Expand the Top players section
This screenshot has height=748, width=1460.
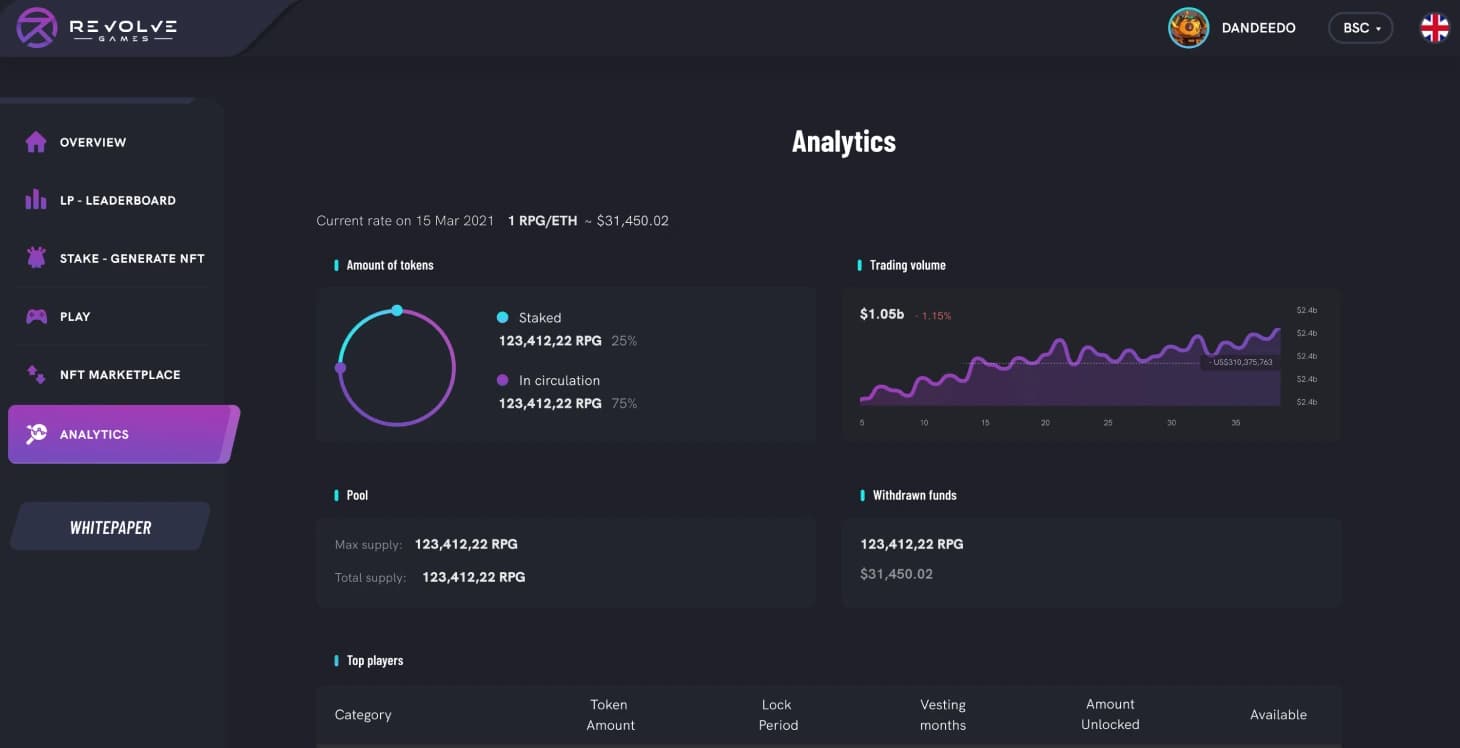(x=375, y=660)
